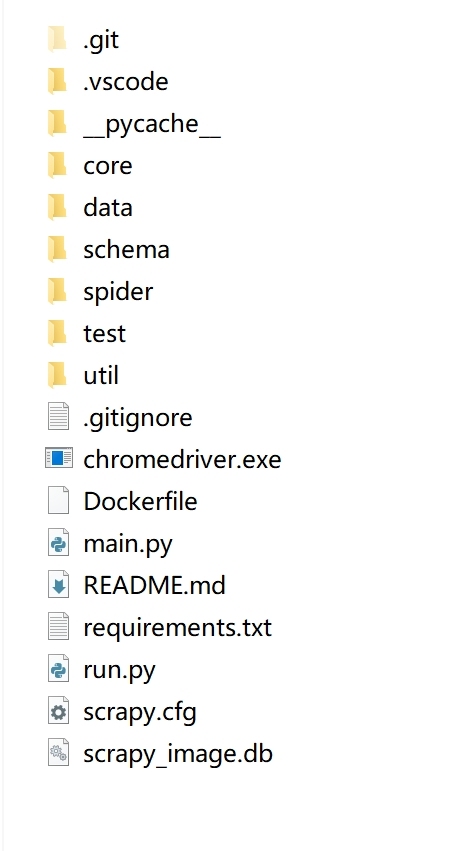Viewport: 475px width, 851px height.
Task: Select the blank Dockerfile icon
Action: [x=59, y=500]
